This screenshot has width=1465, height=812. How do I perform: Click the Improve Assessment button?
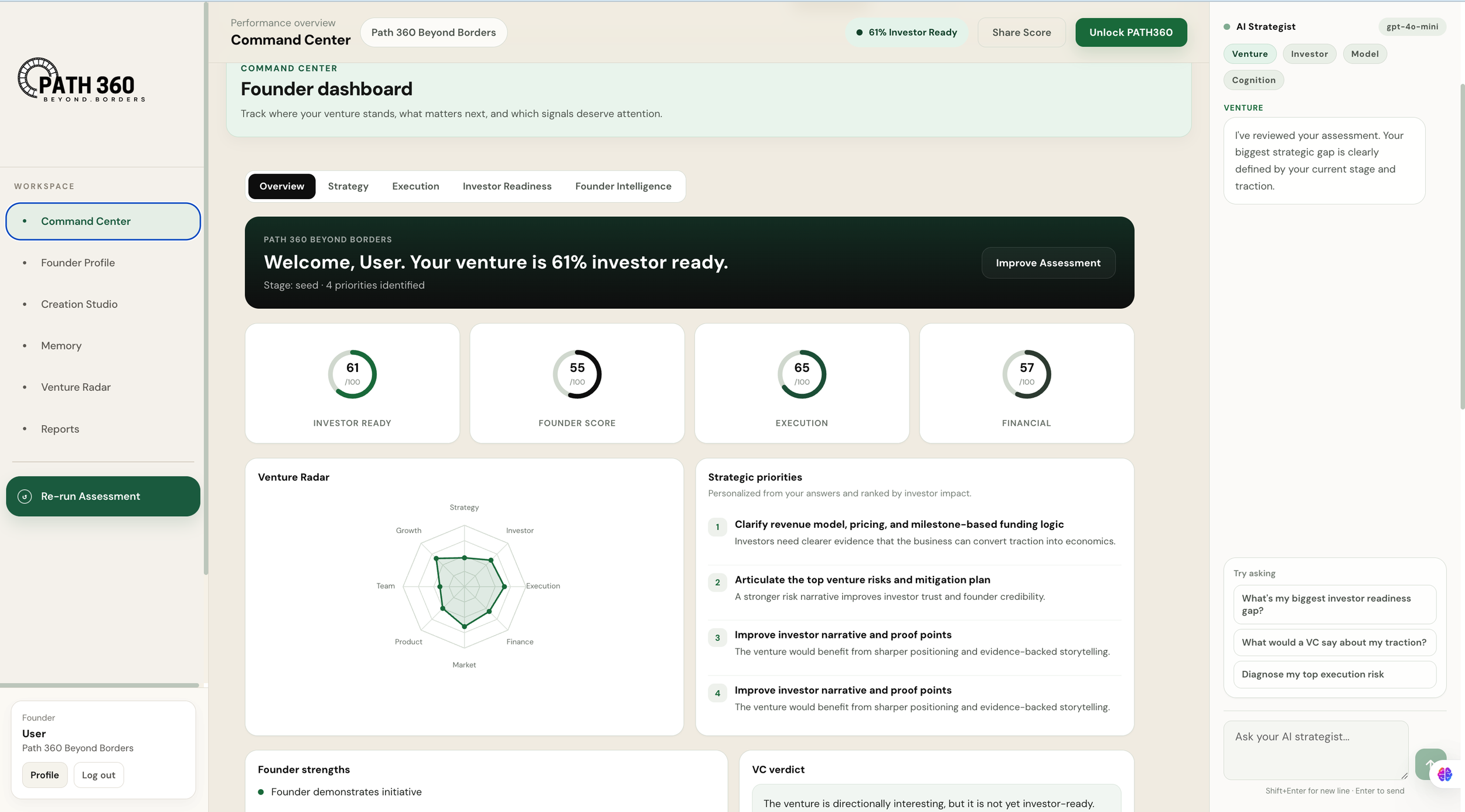click(1048, 263)
